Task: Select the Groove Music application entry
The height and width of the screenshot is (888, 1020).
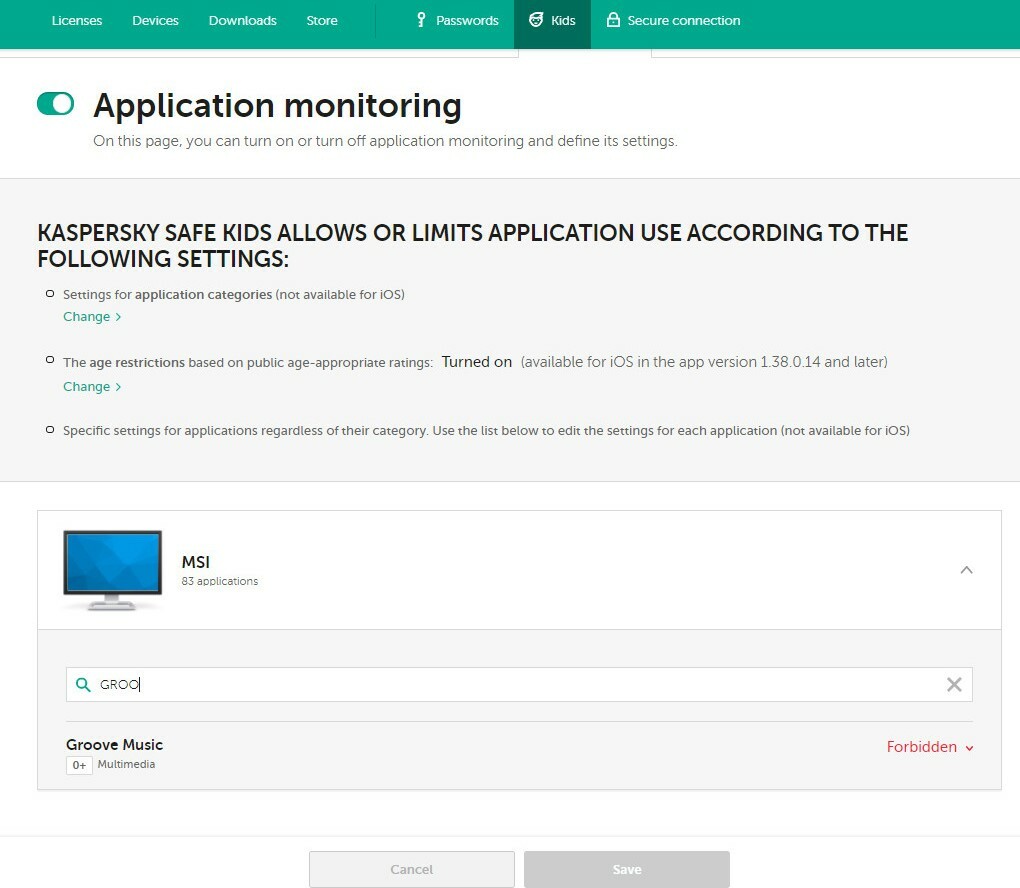Action: pyautogui.click(x=114, y=744)
